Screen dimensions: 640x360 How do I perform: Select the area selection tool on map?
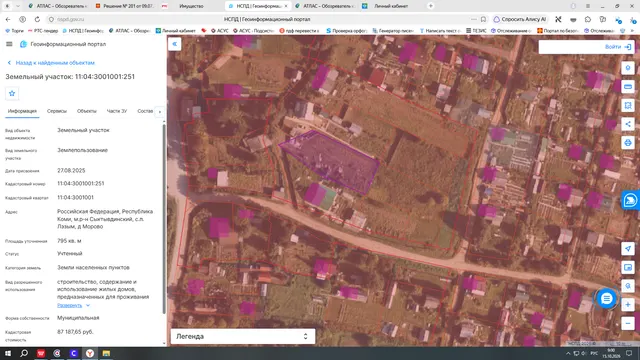click(628, 105)
